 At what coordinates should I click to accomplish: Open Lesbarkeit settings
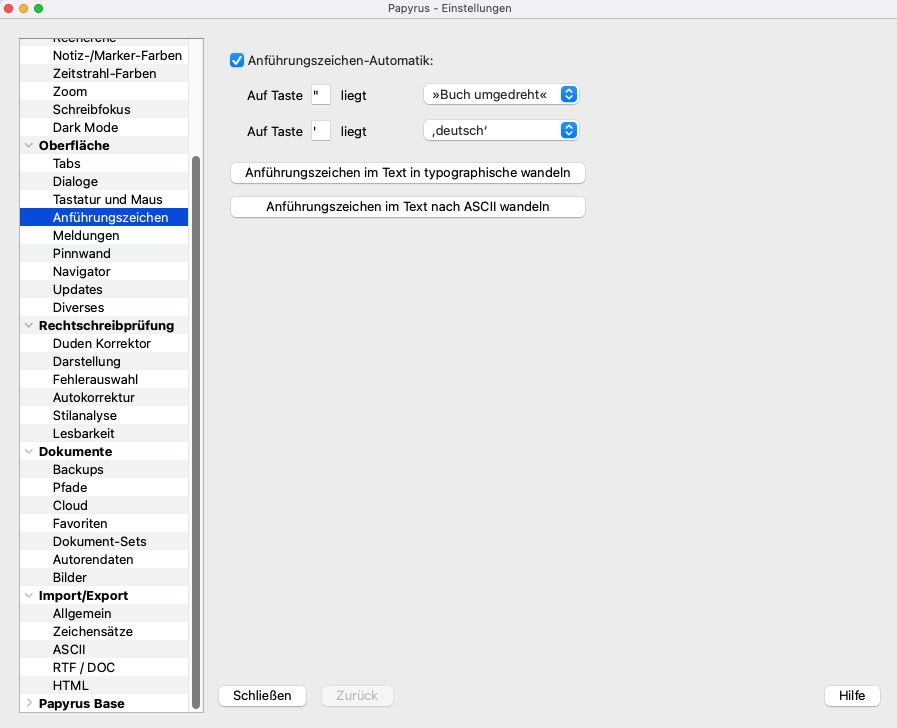click(x=104, y=433)
